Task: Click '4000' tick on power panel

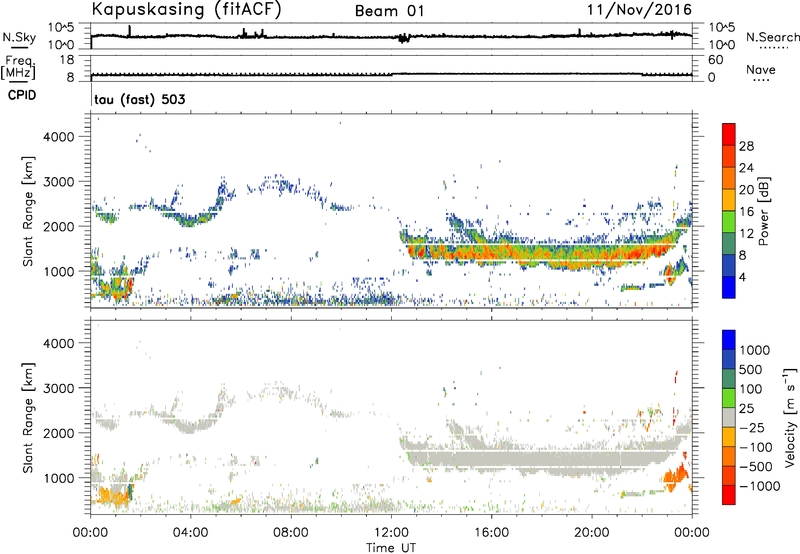Action: 58,137
